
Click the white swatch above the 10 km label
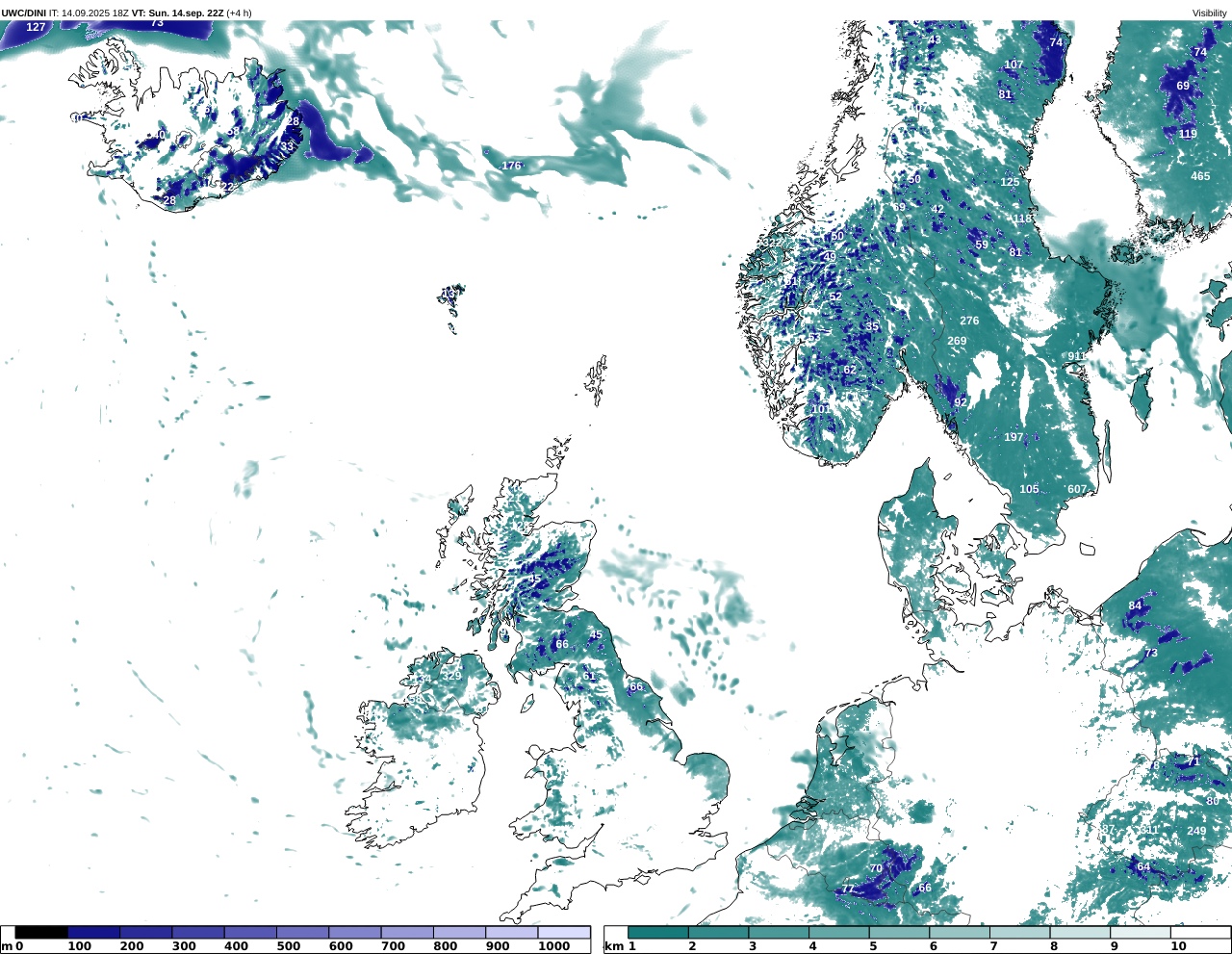1199,932
